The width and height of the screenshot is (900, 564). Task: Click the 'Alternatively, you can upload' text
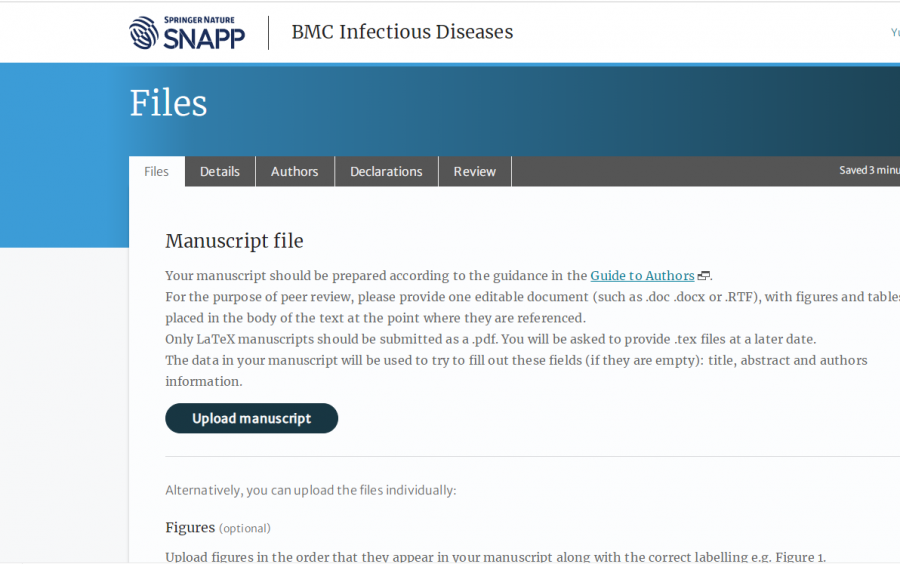coord(310,490)
